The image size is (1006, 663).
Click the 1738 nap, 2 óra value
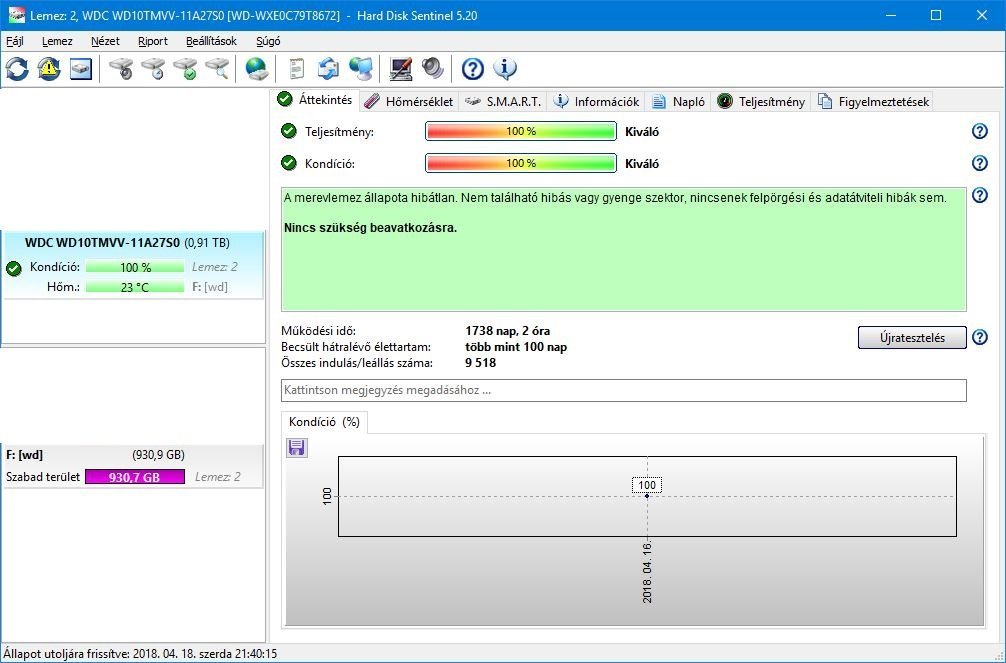pos(507,331)
